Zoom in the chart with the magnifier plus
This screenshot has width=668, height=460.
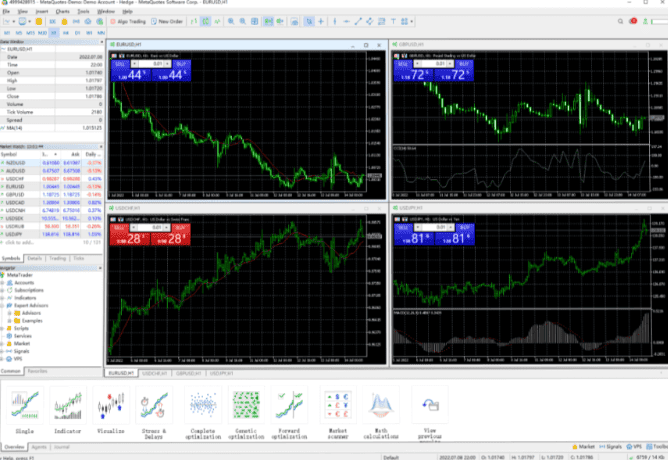pyautogui.click(x=231, y=21)
